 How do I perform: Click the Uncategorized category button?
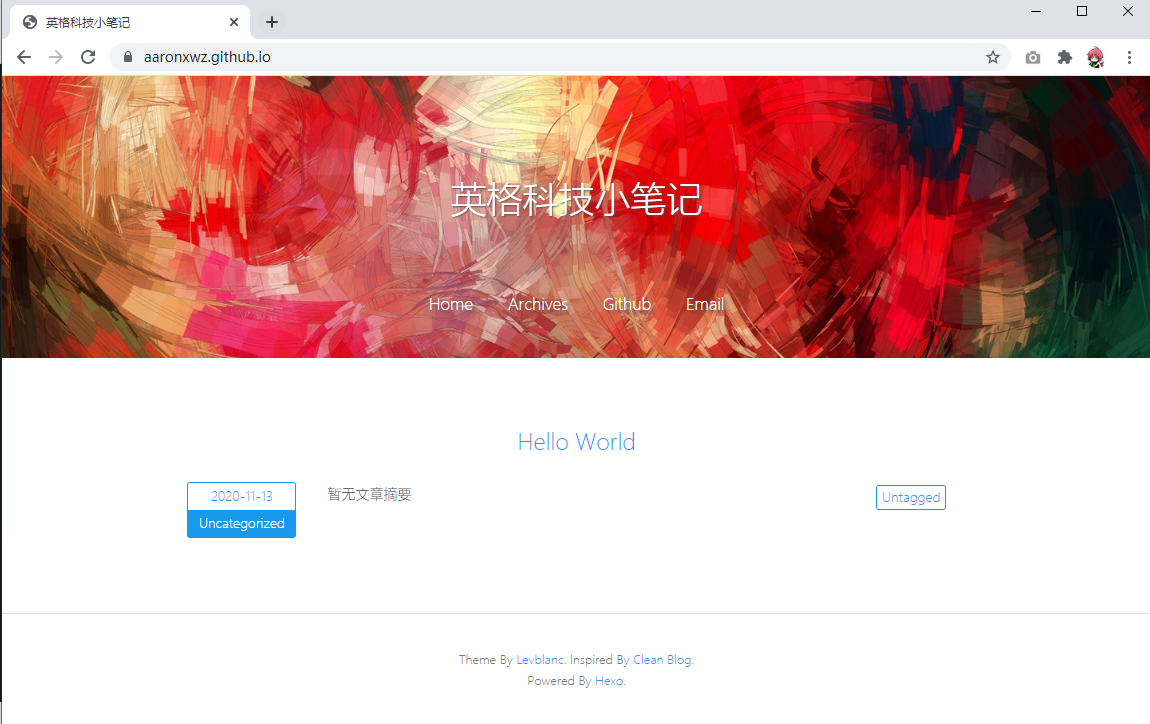(241, 524)
